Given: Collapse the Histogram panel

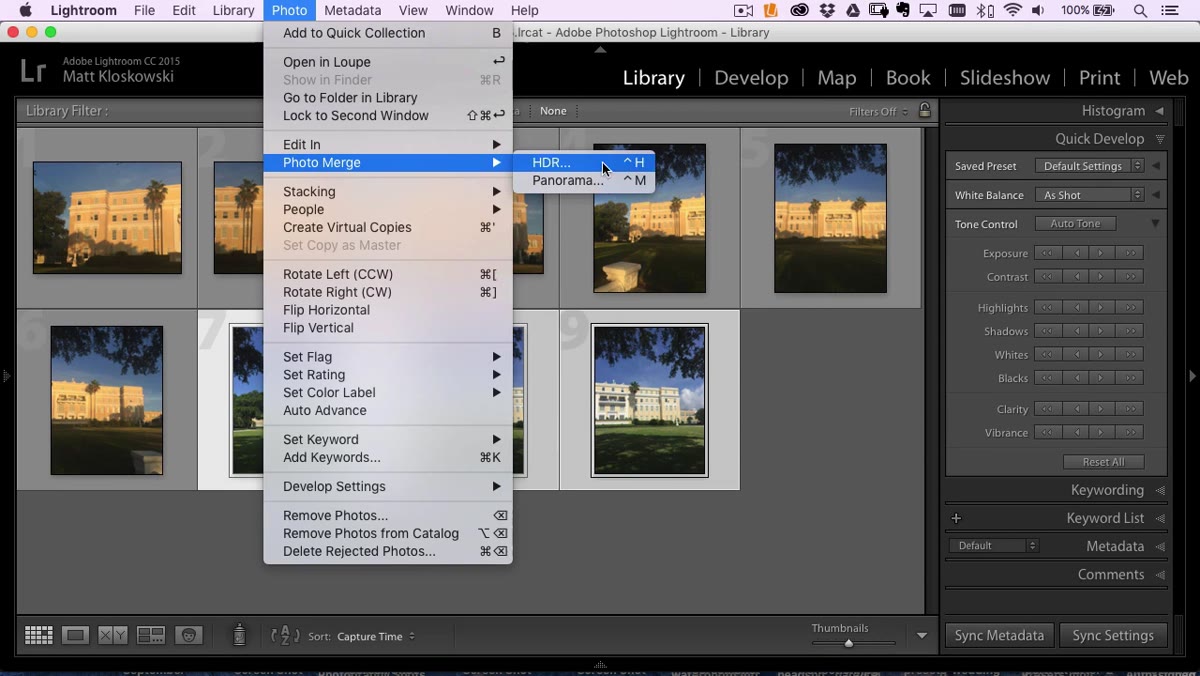Looking at the screenshot, I should pos(1159,111).
